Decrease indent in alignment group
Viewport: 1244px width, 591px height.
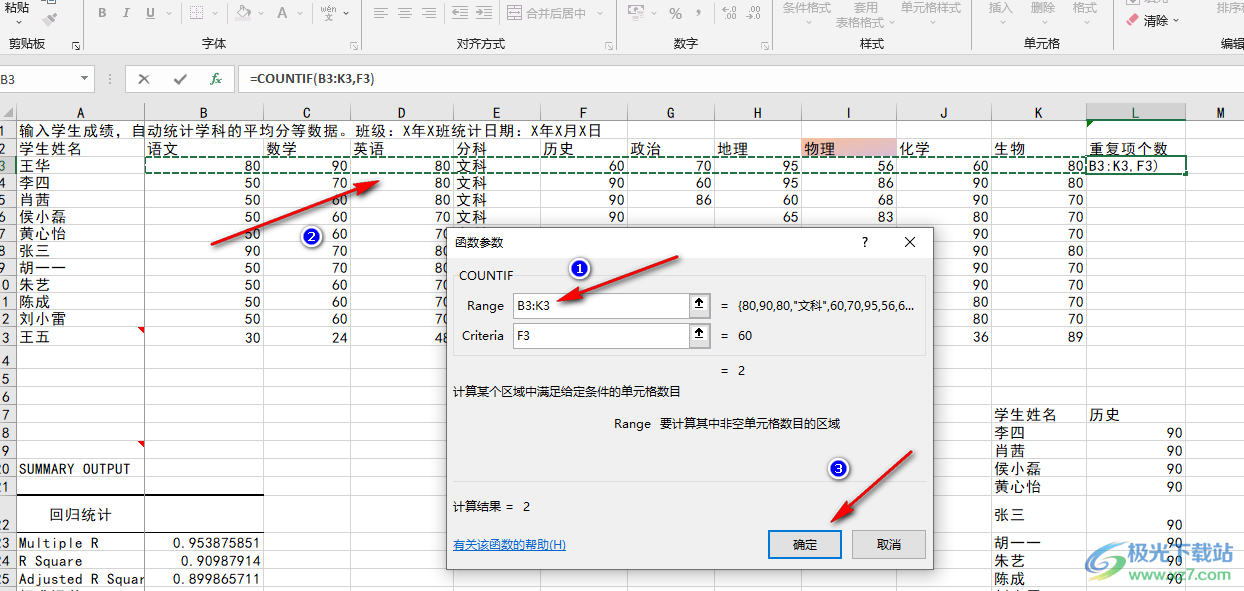point(459,13)
